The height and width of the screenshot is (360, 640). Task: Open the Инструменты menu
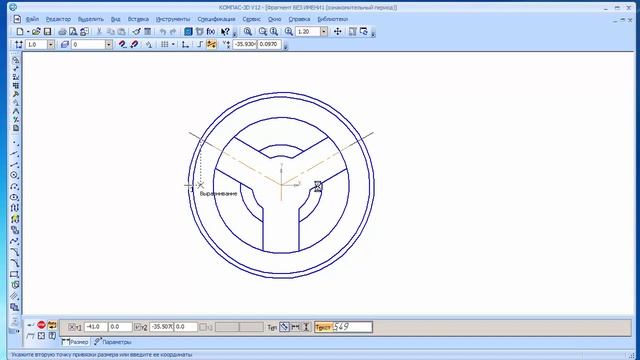(x=173, y=19)
